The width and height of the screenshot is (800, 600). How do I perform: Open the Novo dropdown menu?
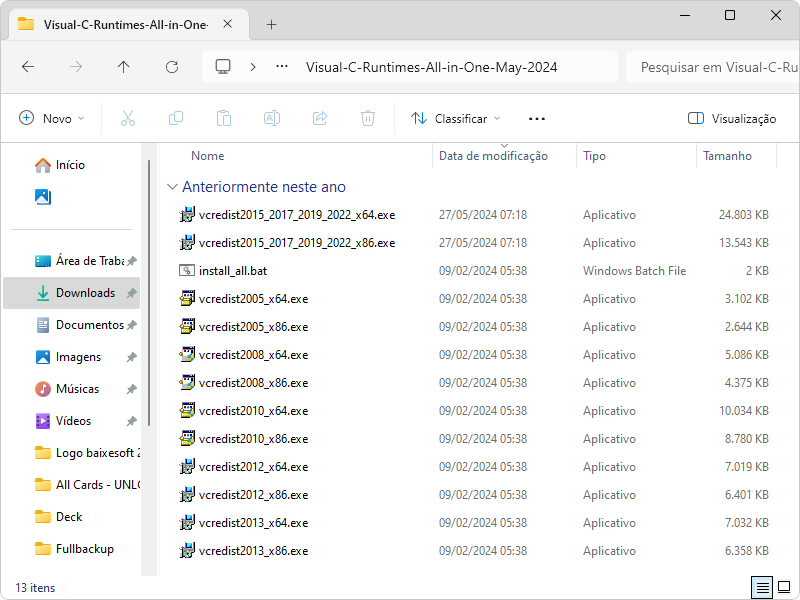click(52, 118)
